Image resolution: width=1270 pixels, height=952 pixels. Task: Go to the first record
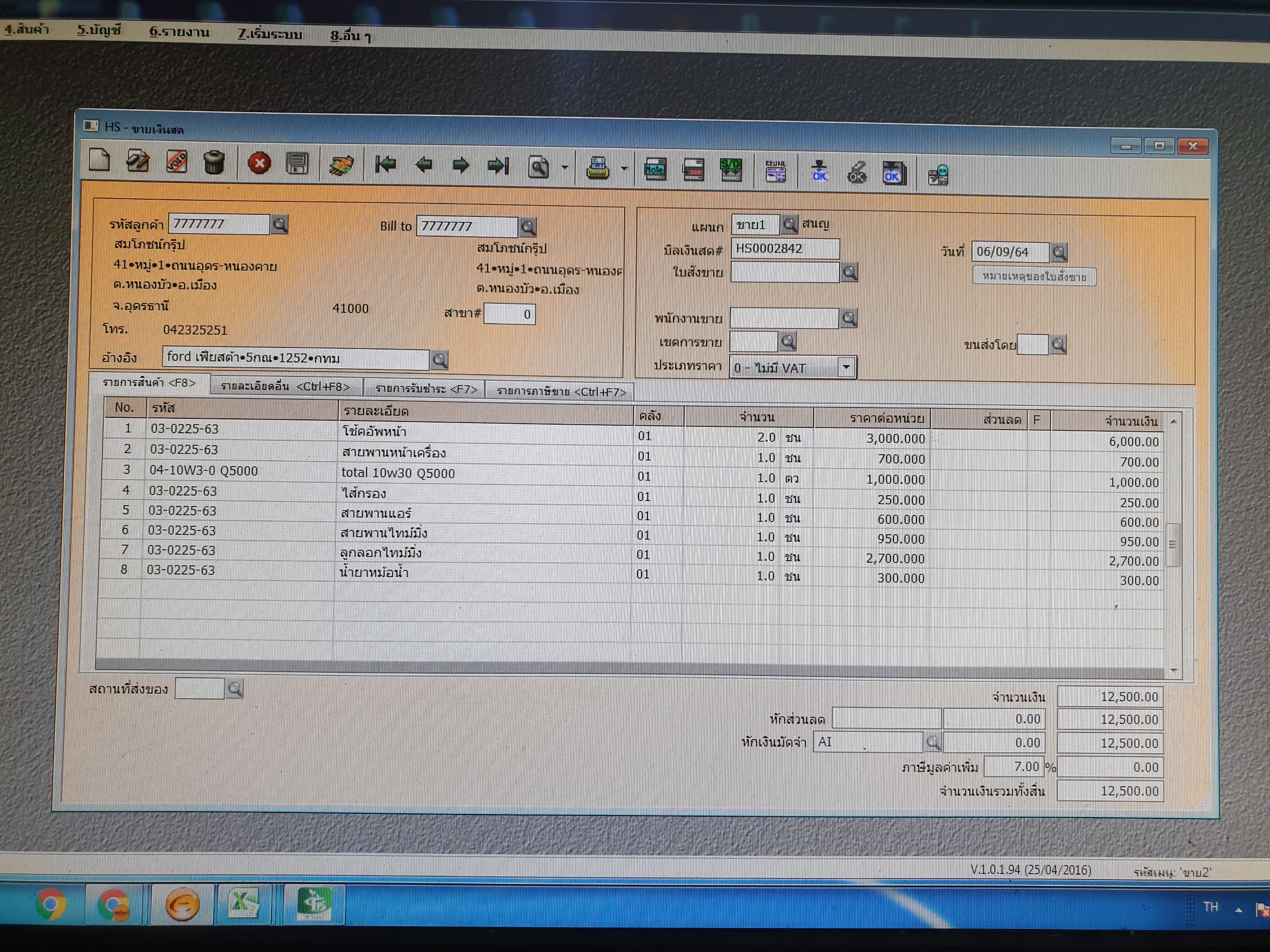coord(385,165)
